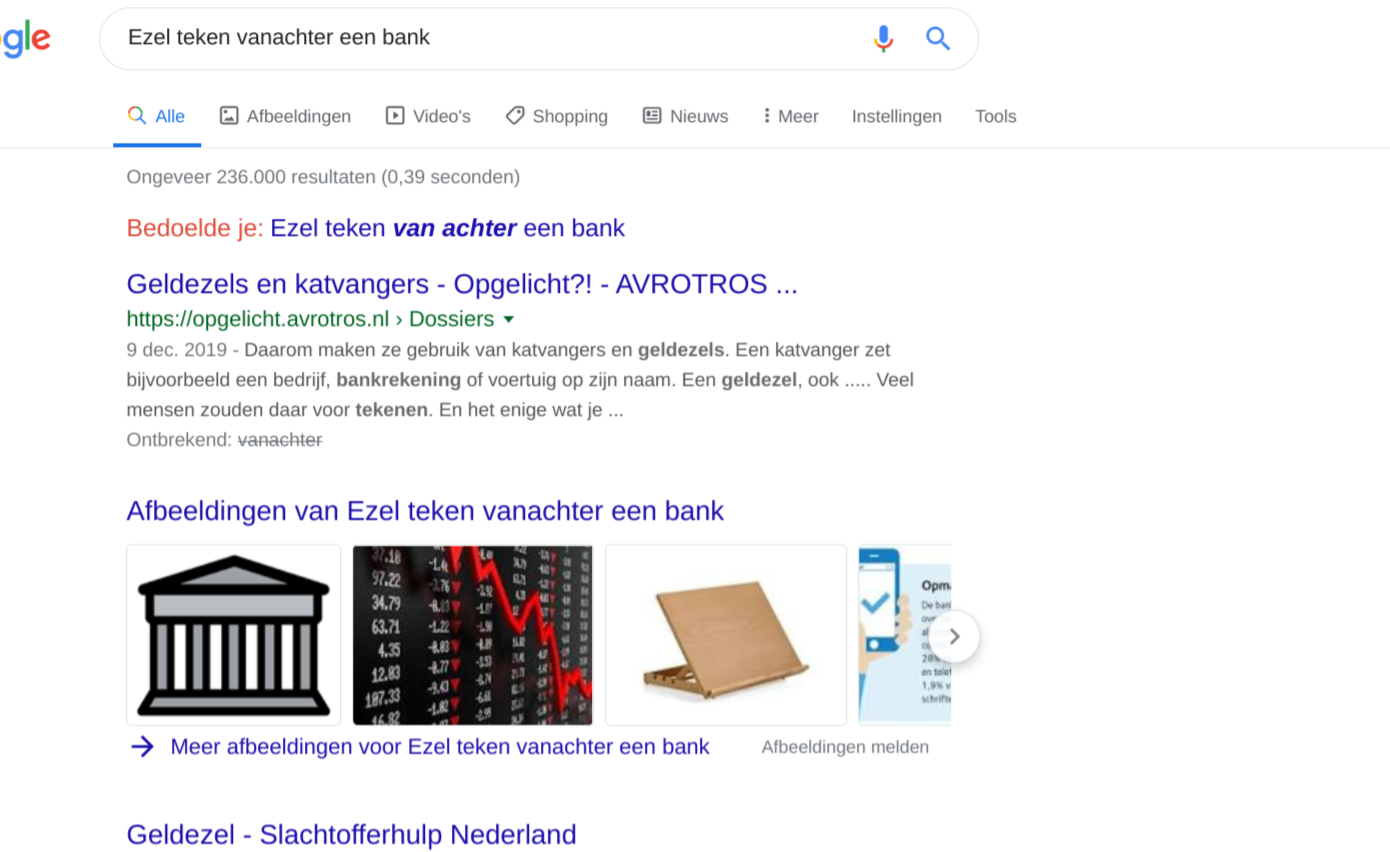
Task: Click the microphone voice search icon
Action: click(x=883, y=39)
